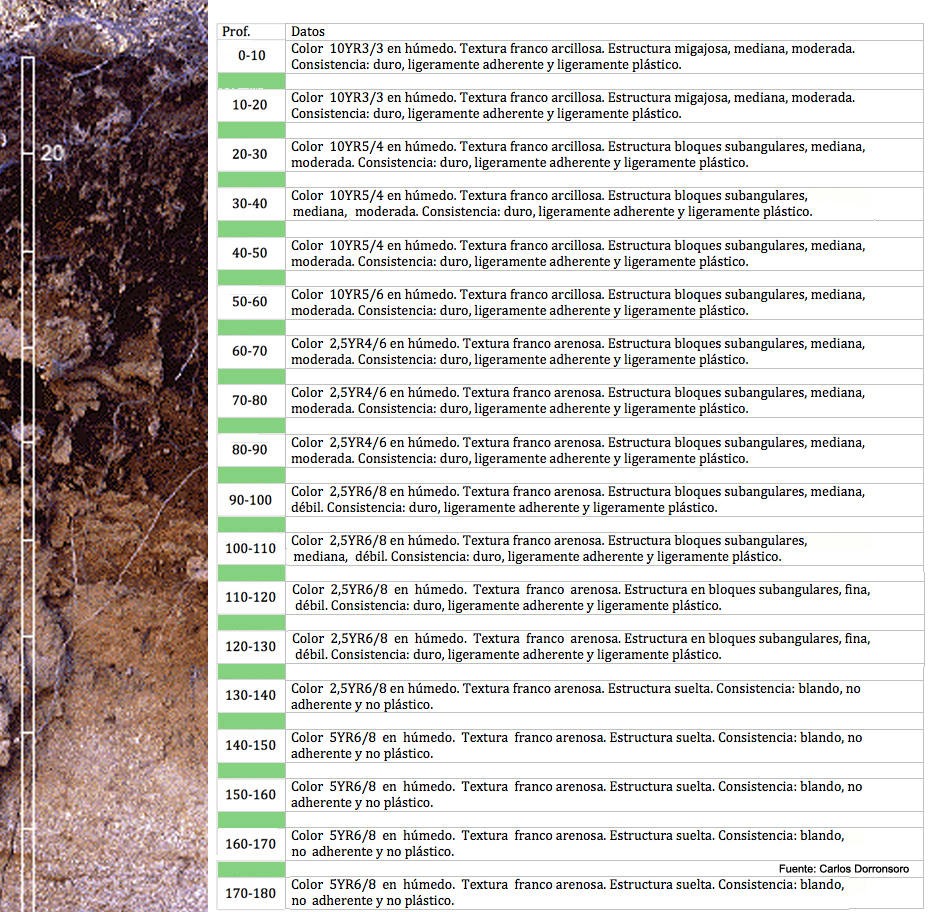Click the 50-60 depth cell

click(x=251, y=302)
